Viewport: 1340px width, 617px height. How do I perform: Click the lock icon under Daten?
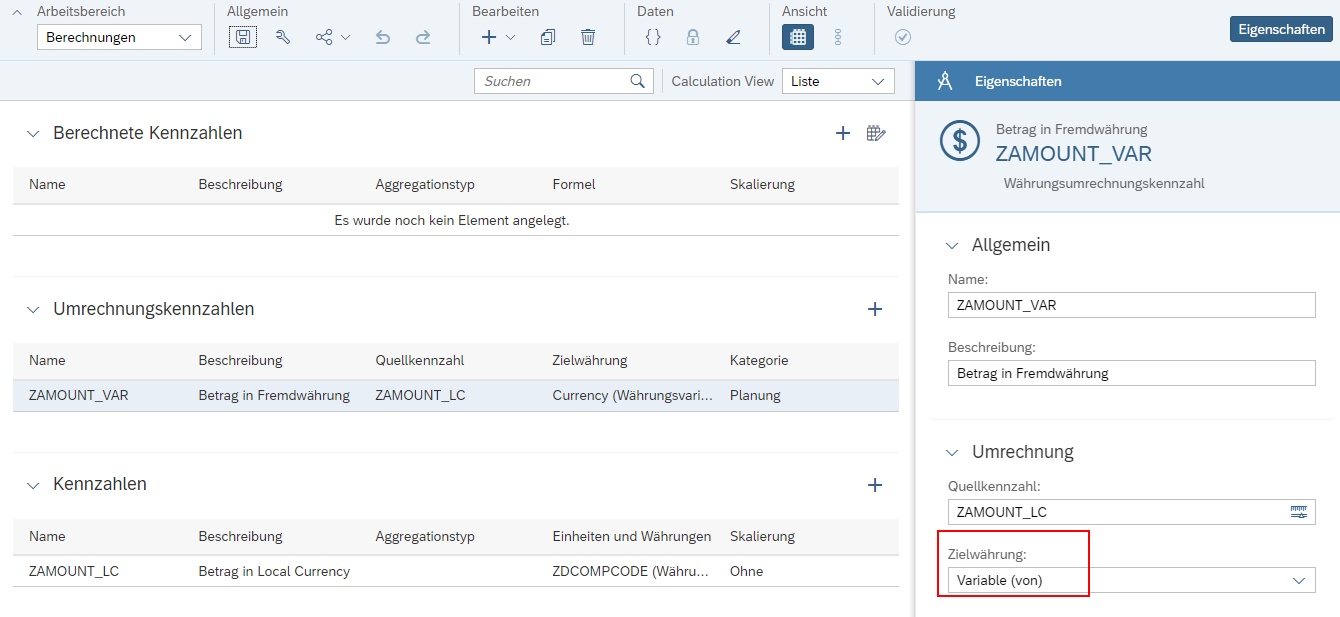coord(693,37)
